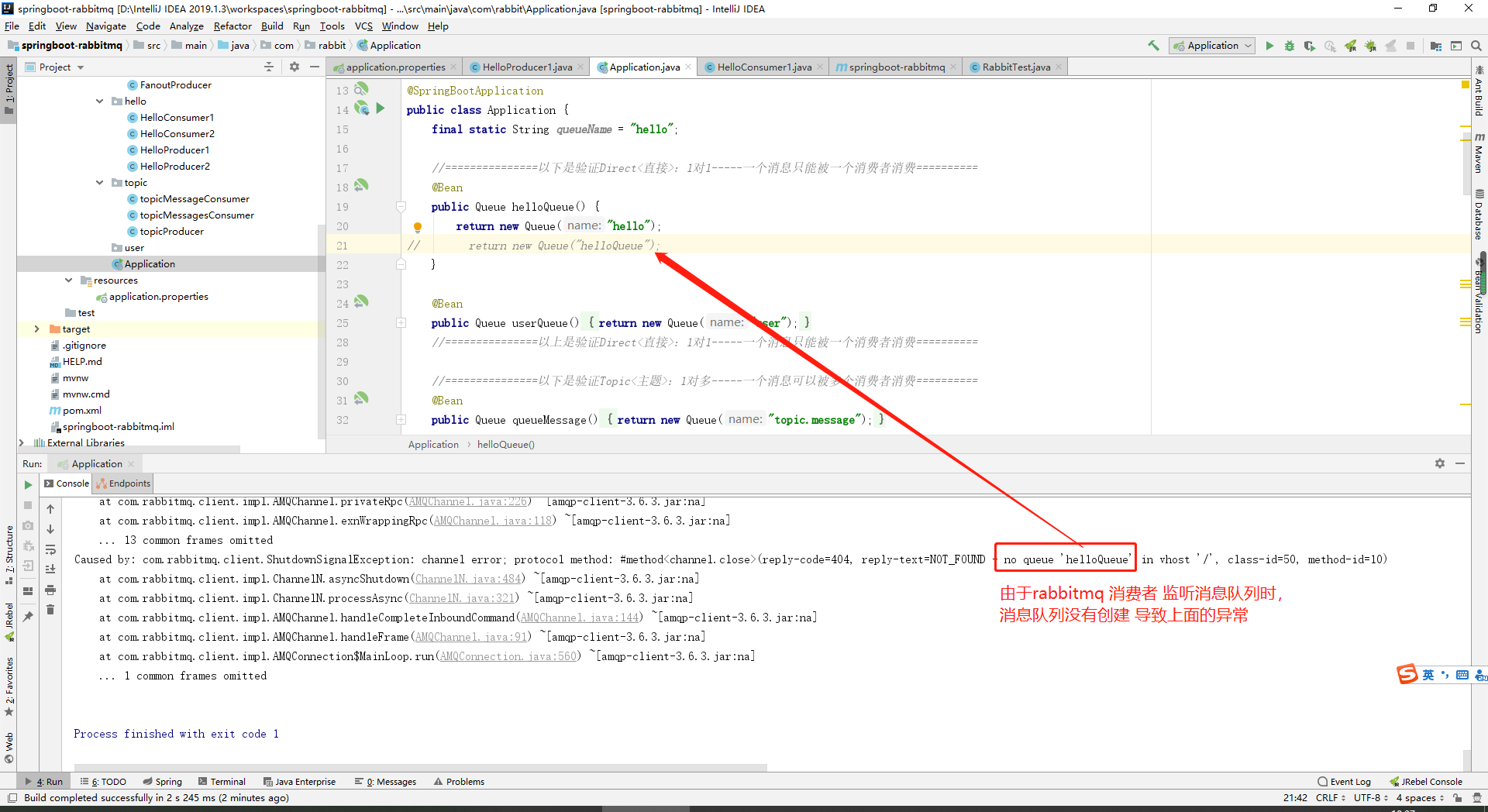
Task: Clear the console via the trash icon
Action: pos(50,608)
